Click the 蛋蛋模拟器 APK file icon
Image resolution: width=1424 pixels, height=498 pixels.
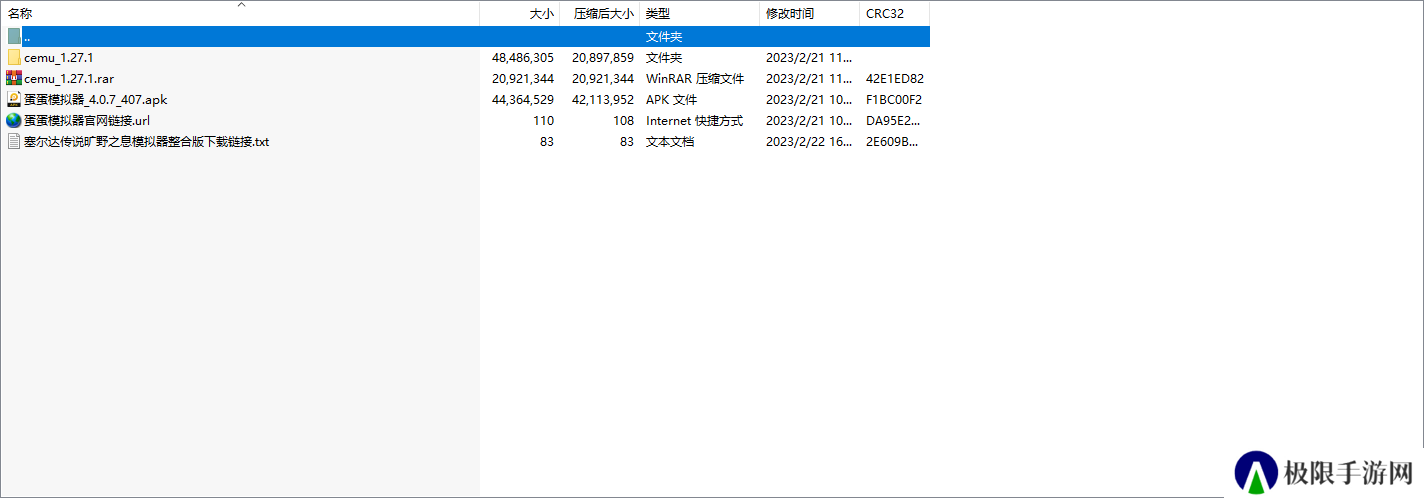pos(14,99)
